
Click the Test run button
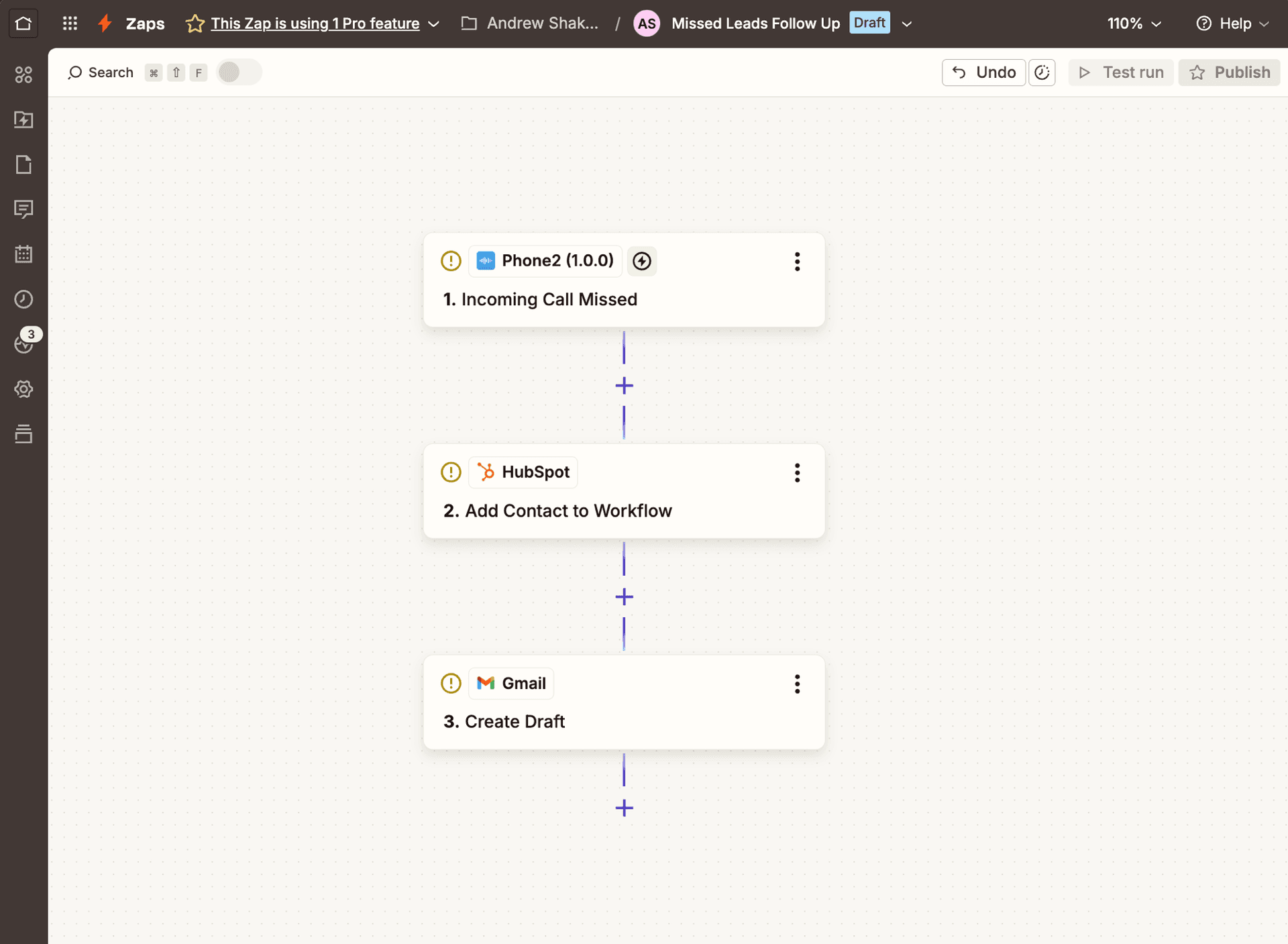1121,72
